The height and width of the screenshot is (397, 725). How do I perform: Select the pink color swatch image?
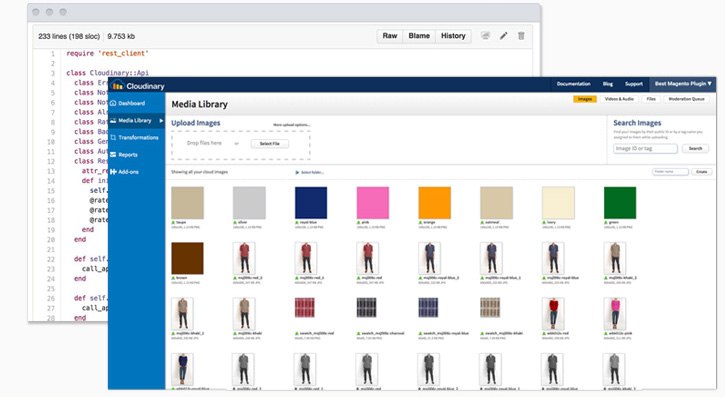(x=373, y=203)
